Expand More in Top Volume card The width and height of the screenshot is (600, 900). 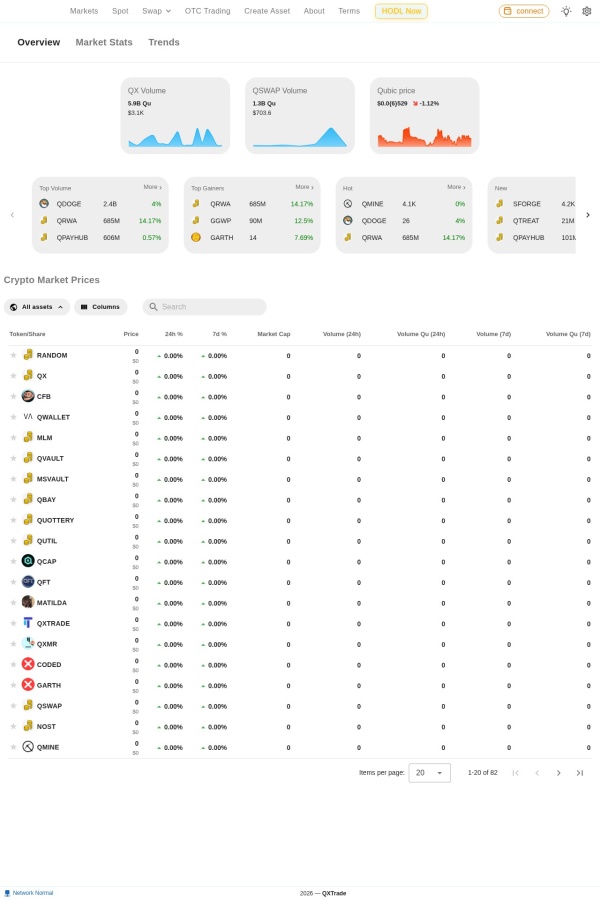[152, 187]
